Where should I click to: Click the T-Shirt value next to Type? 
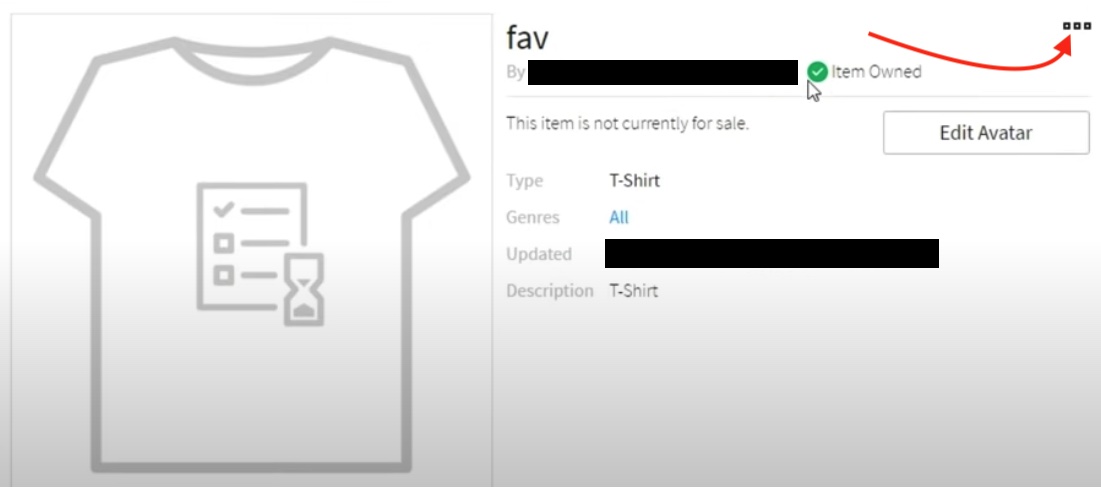click(x=634, y=181)
